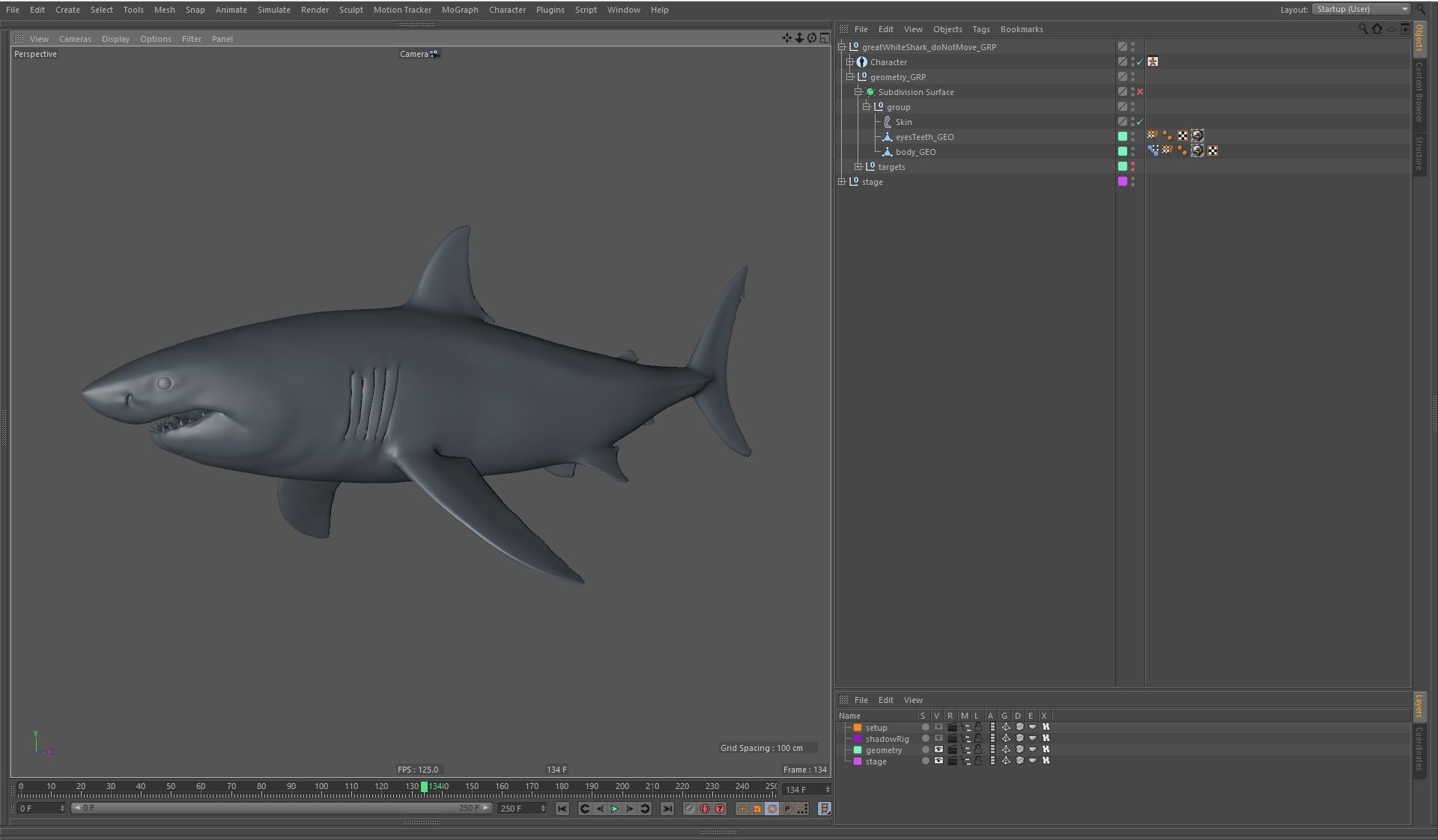1438x840 pixels.
Task: Click the current frame 134 F stepper arrows
Action: (828, 790)
